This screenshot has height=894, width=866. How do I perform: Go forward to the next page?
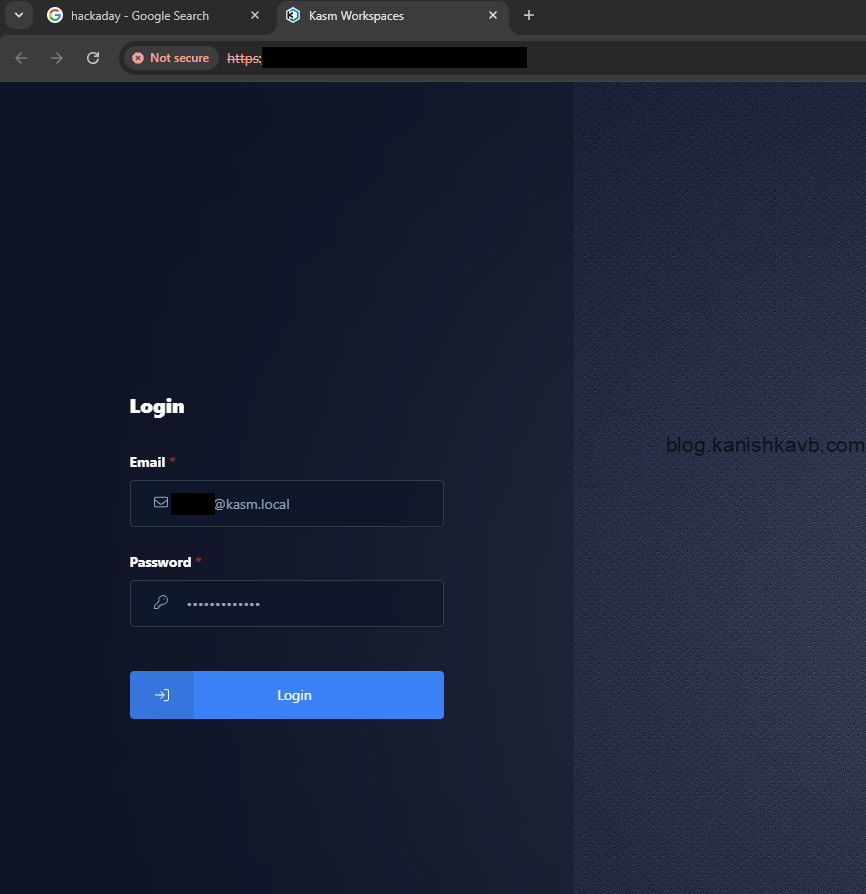point(57,58)
